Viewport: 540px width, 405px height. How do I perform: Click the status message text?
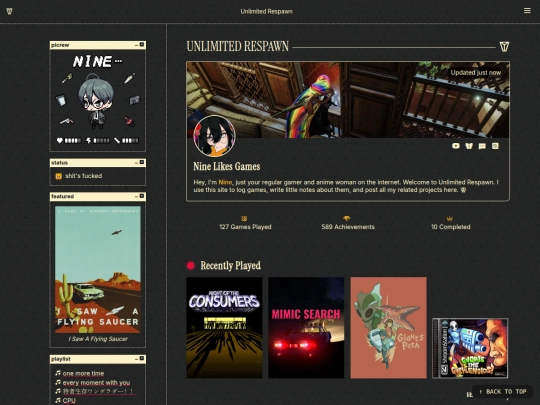(84, 176)
